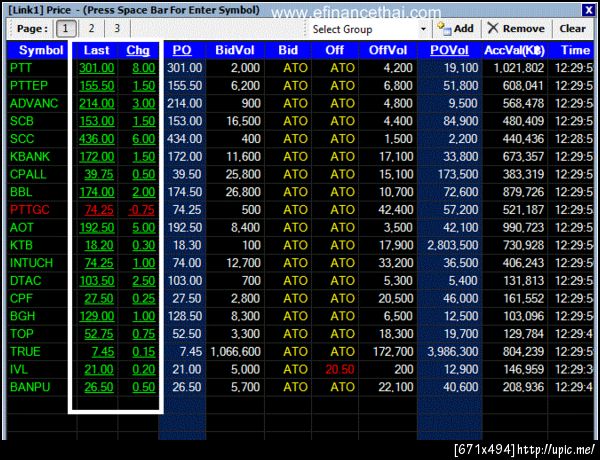Select the red PTTGC symbol

[30, 210]
